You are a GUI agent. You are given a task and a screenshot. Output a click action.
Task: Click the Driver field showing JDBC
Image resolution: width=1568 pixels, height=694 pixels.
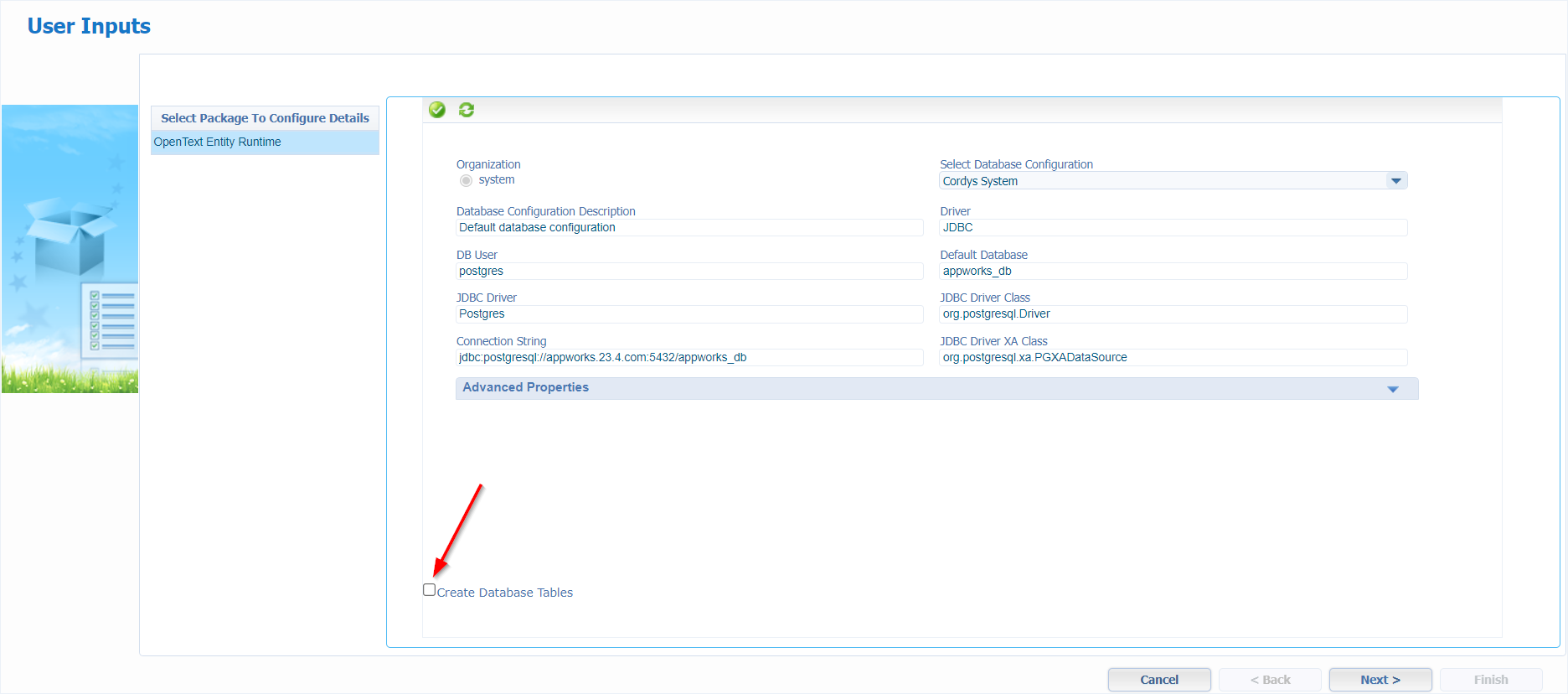1173,228
